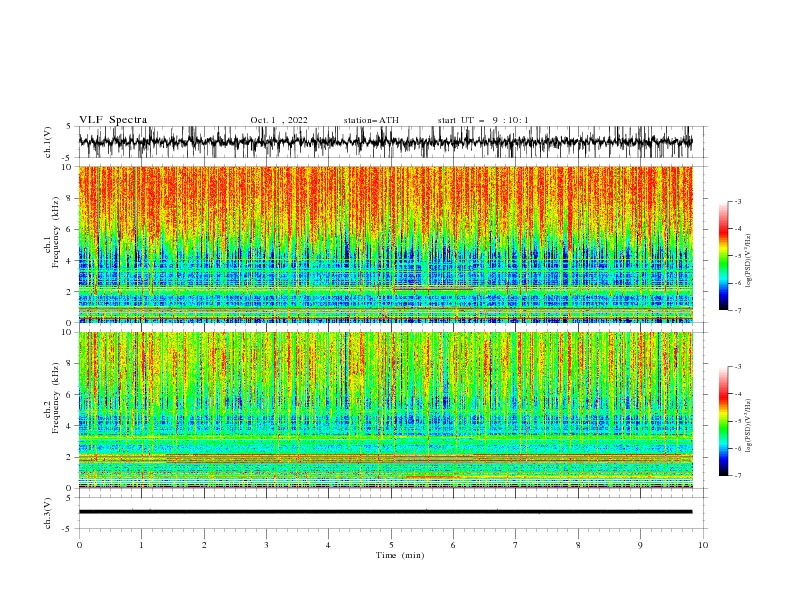Click the ch.1 voltage waveform trace
The width and height of the screenshot is (792, 612).
click(385, 142)
